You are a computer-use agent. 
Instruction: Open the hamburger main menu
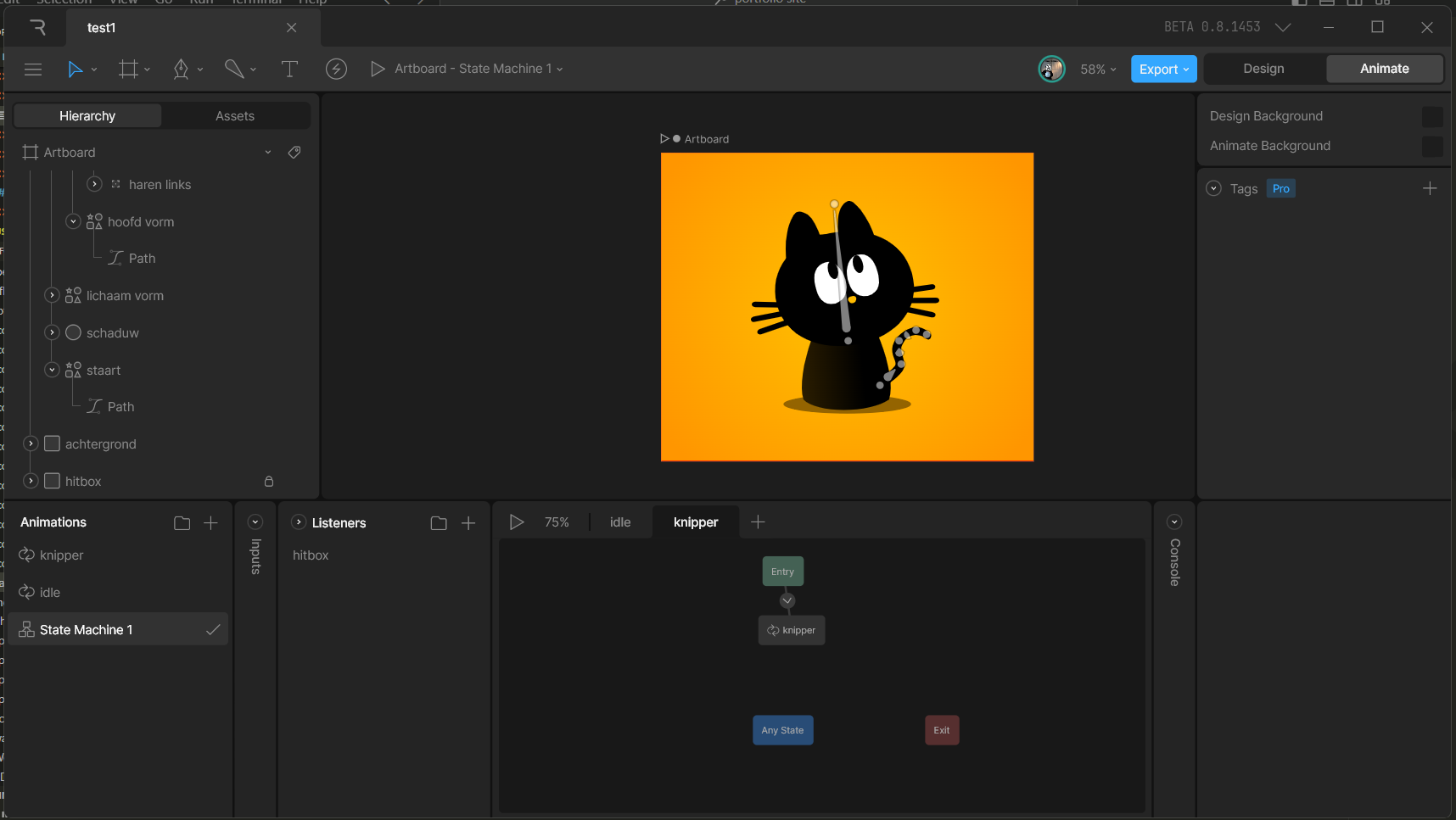click(33, 70)
